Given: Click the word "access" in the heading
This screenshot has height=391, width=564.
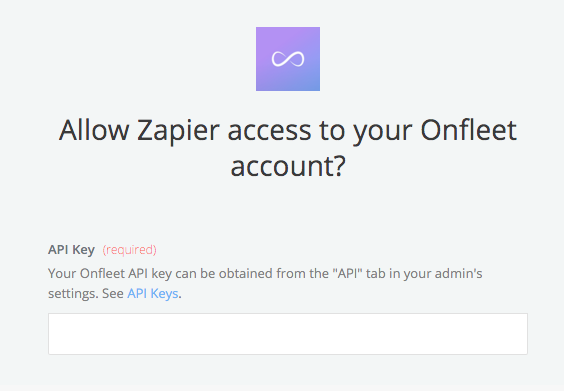Looking at the screenshot, I should (269, 132).
